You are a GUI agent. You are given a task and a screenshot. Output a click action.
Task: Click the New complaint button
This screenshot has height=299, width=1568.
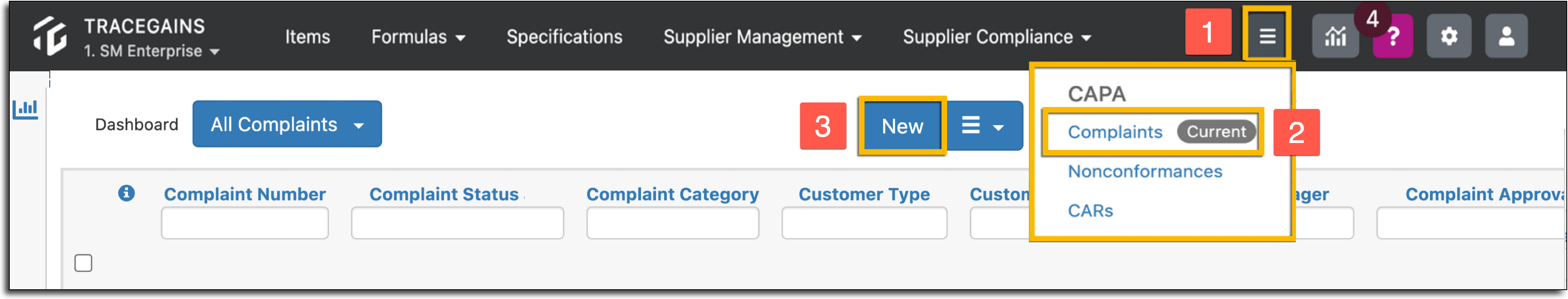click(902, 126)
